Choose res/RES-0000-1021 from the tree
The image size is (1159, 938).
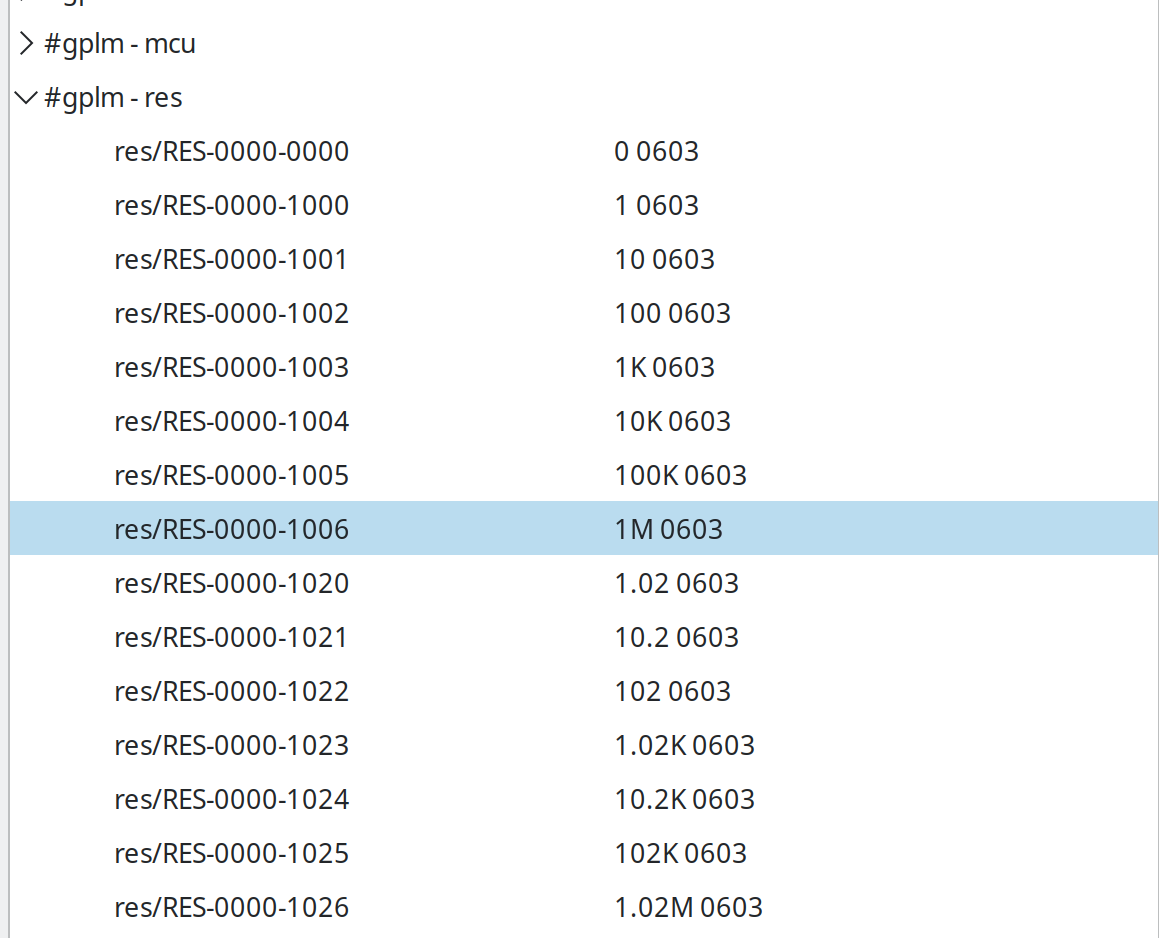coord(231,638)
